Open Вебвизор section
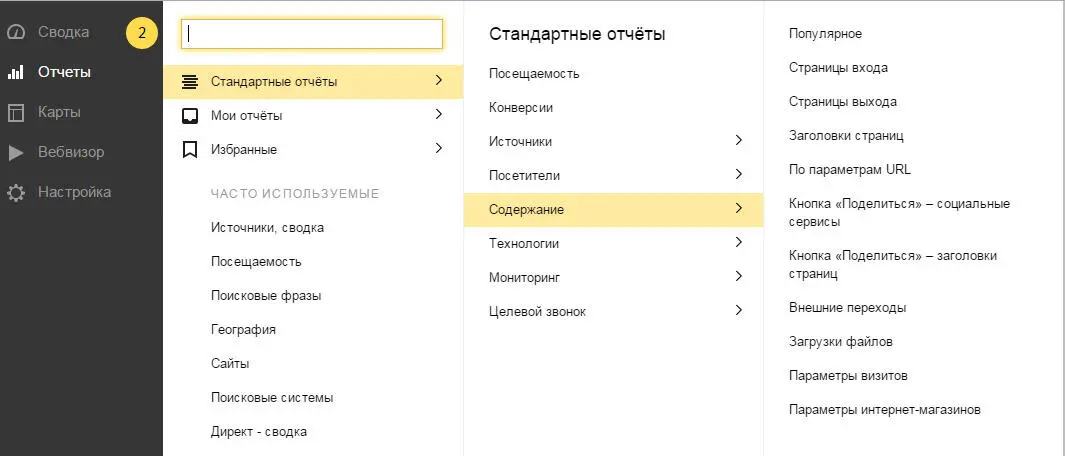Screen dimensions: 1065x456 (71, 152)
